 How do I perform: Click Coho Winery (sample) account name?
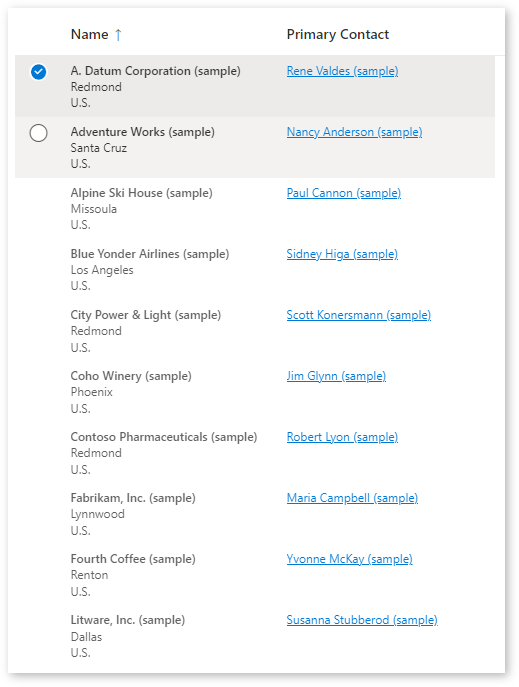coord(131,376)
